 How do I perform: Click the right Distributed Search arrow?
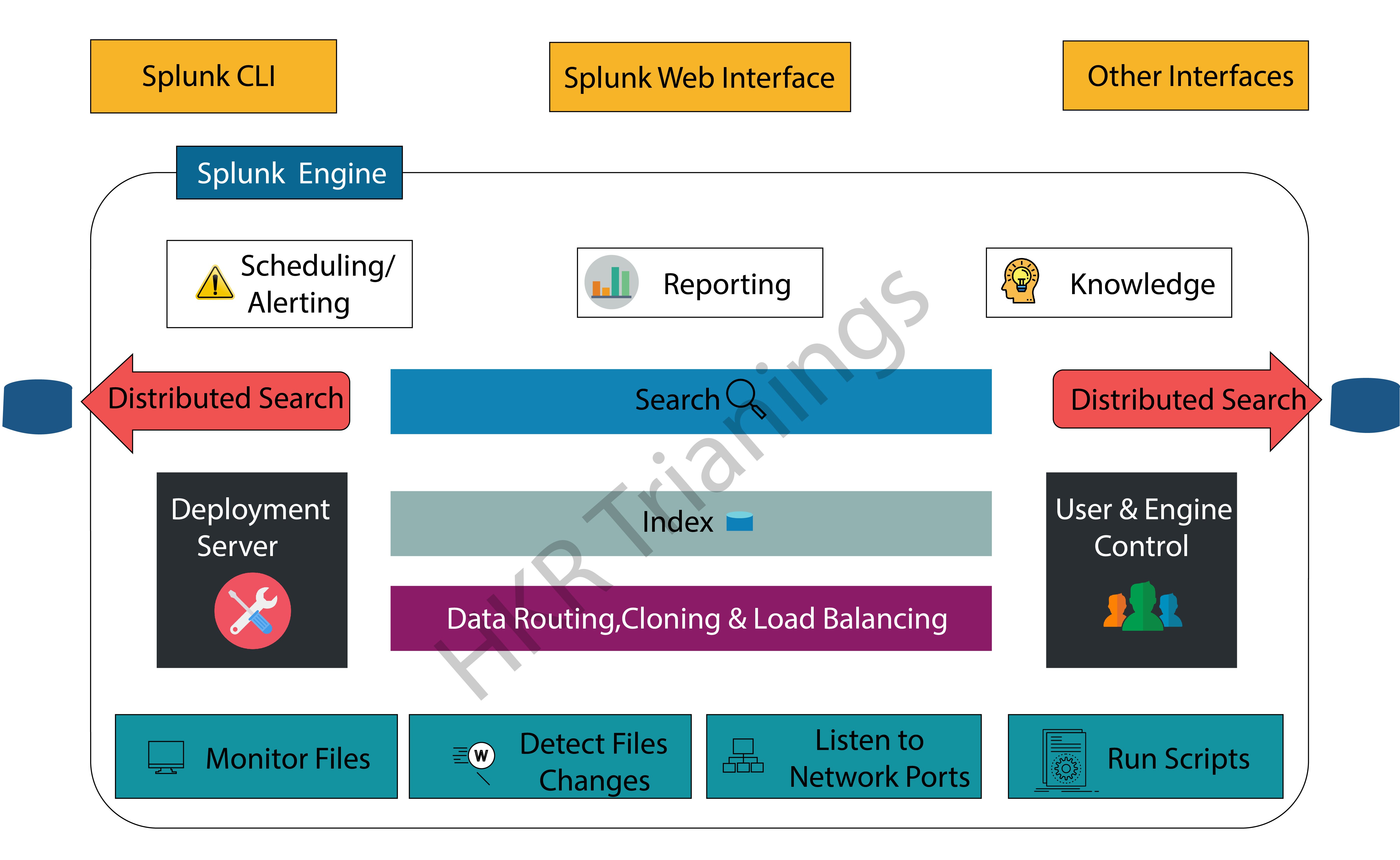[1187, 401]
